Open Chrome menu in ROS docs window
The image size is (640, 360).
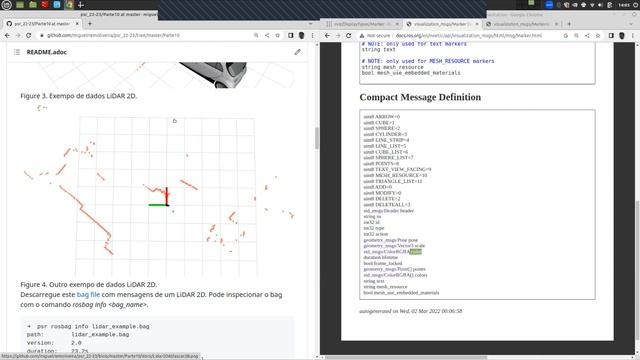[633, 36]
